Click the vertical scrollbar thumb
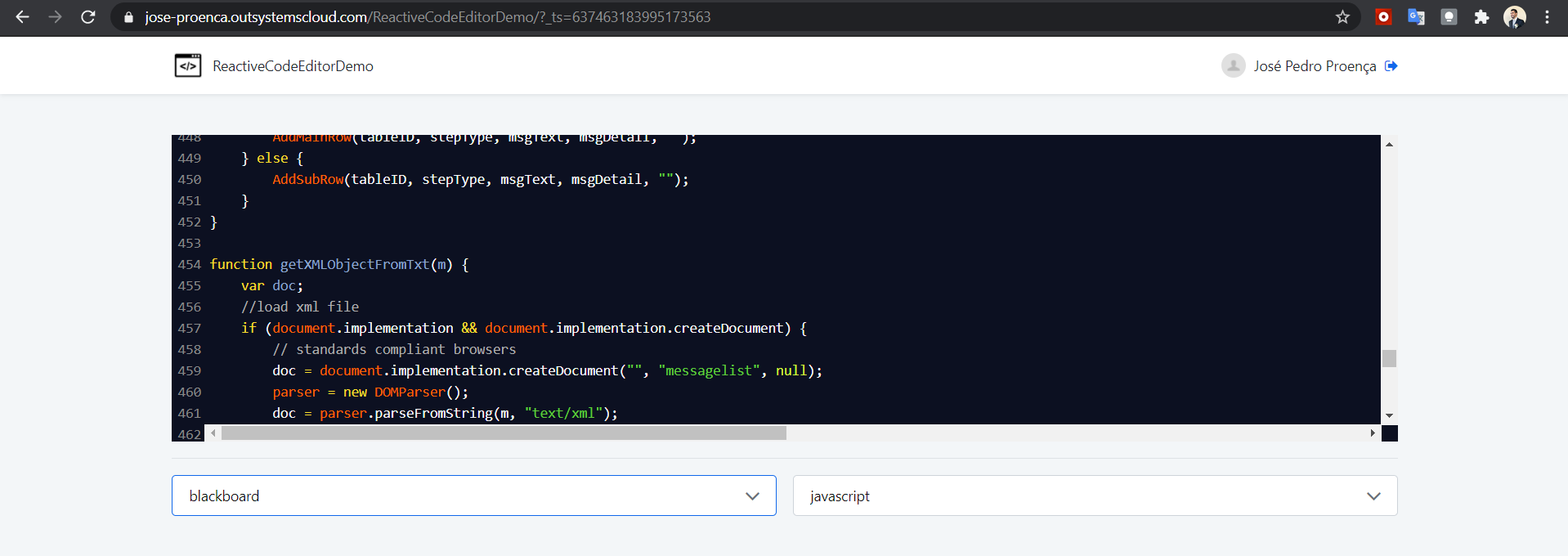Screen dimensions: 1568x556 tap(1389, 358)
